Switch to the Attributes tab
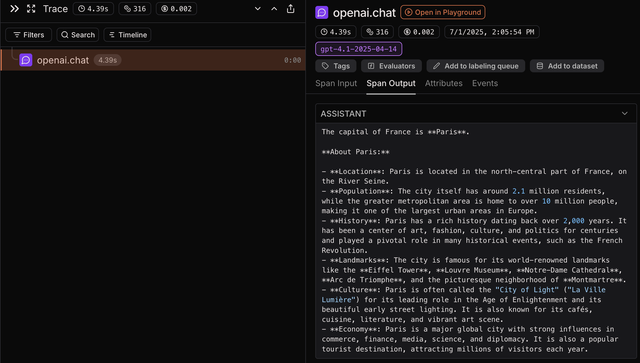640x363 pixels. [444, 83]
